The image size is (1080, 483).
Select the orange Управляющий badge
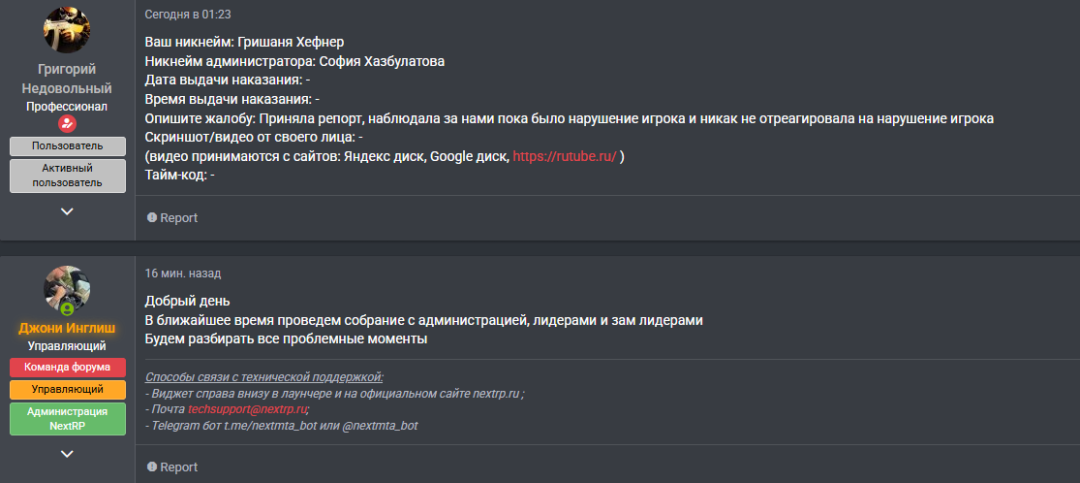(67, 389)
